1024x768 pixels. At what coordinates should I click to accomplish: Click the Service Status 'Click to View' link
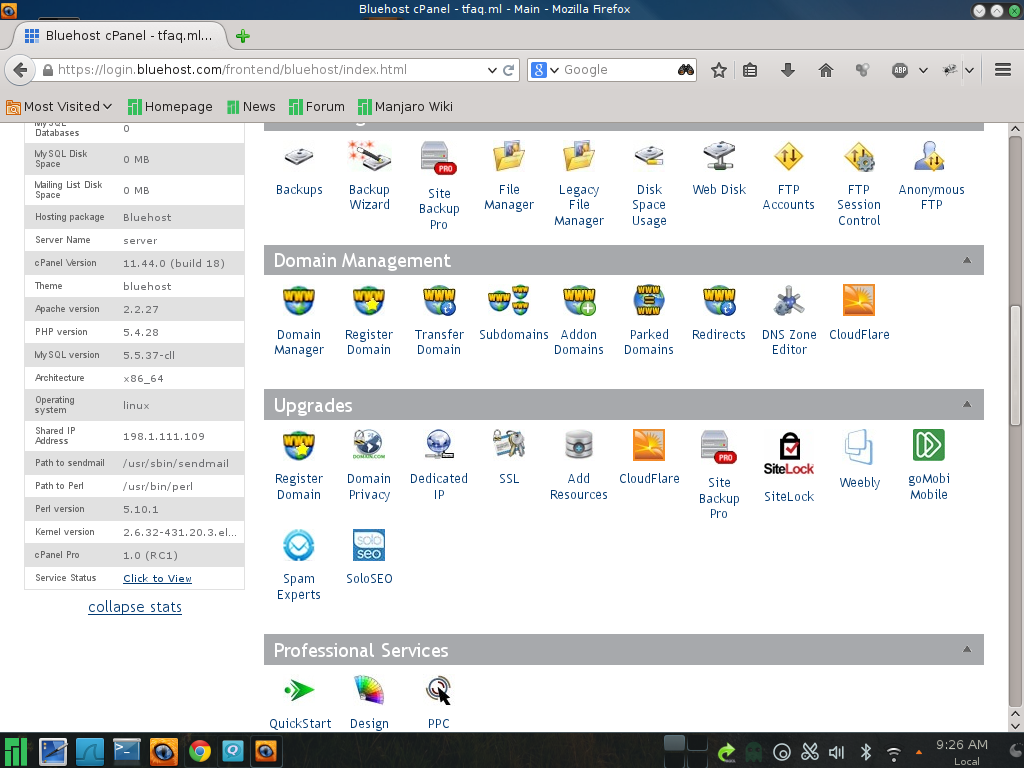[157, 578]
